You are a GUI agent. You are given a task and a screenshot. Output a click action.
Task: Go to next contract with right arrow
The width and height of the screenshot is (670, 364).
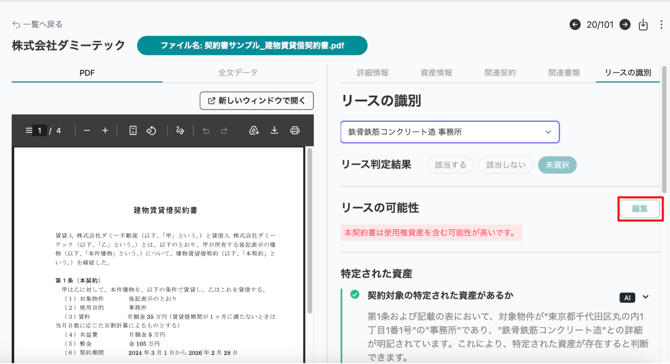625,25
